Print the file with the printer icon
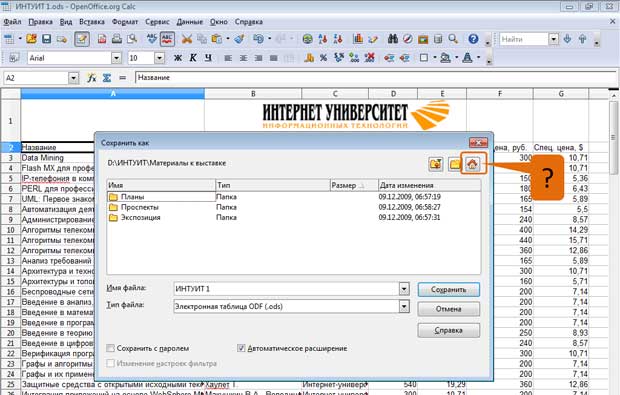This screenshot has width=620, height=395. [x=117, y=39]
